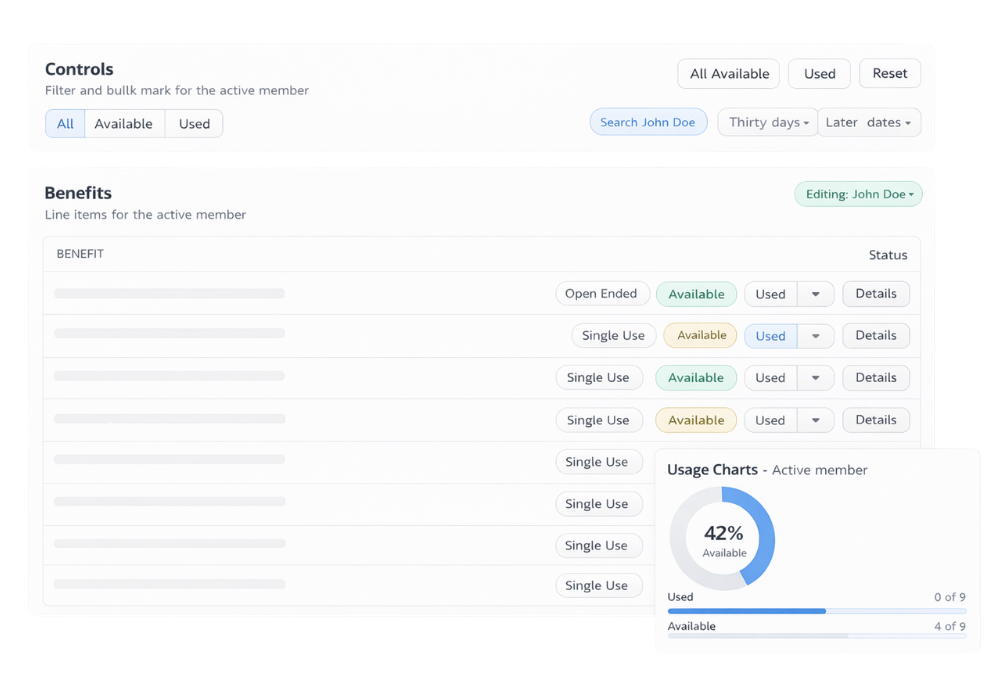Click the Reset button in Controls

[889, 73]
